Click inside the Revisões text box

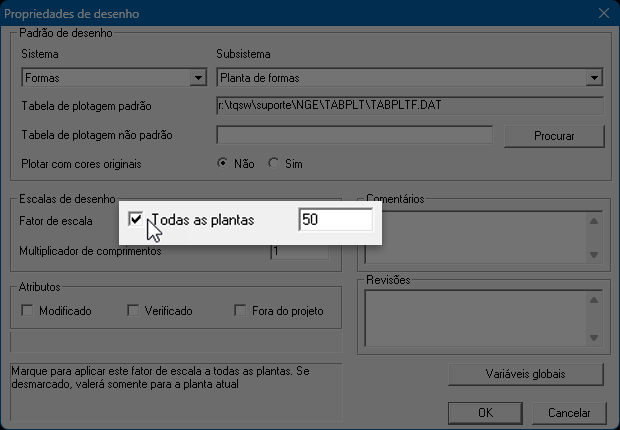coord(484,318)
